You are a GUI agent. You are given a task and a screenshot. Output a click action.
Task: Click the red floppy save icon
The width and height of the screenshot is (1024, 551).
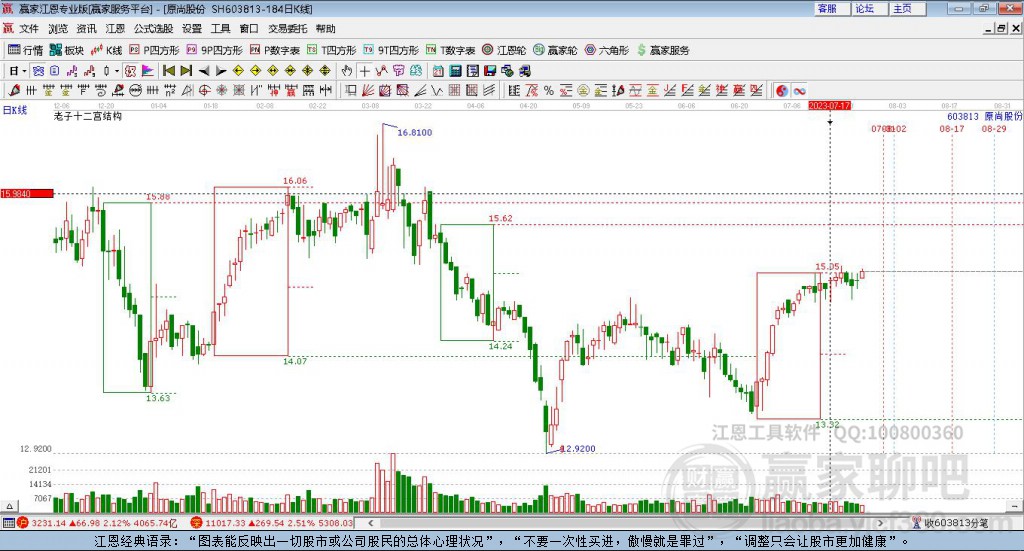pyautogui.click(x=490, y=71)
